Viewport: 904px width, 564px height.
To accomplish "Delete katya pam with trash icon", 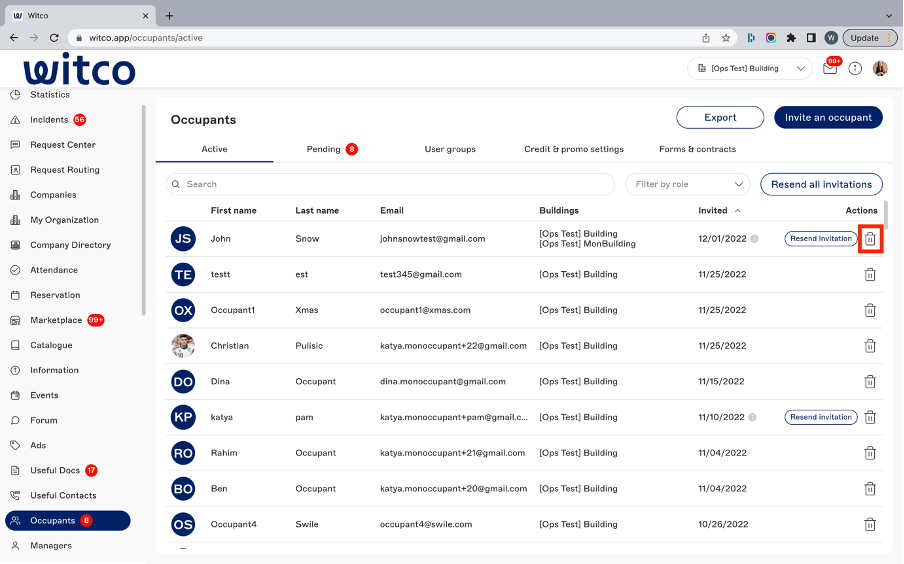I will [870, 418].
